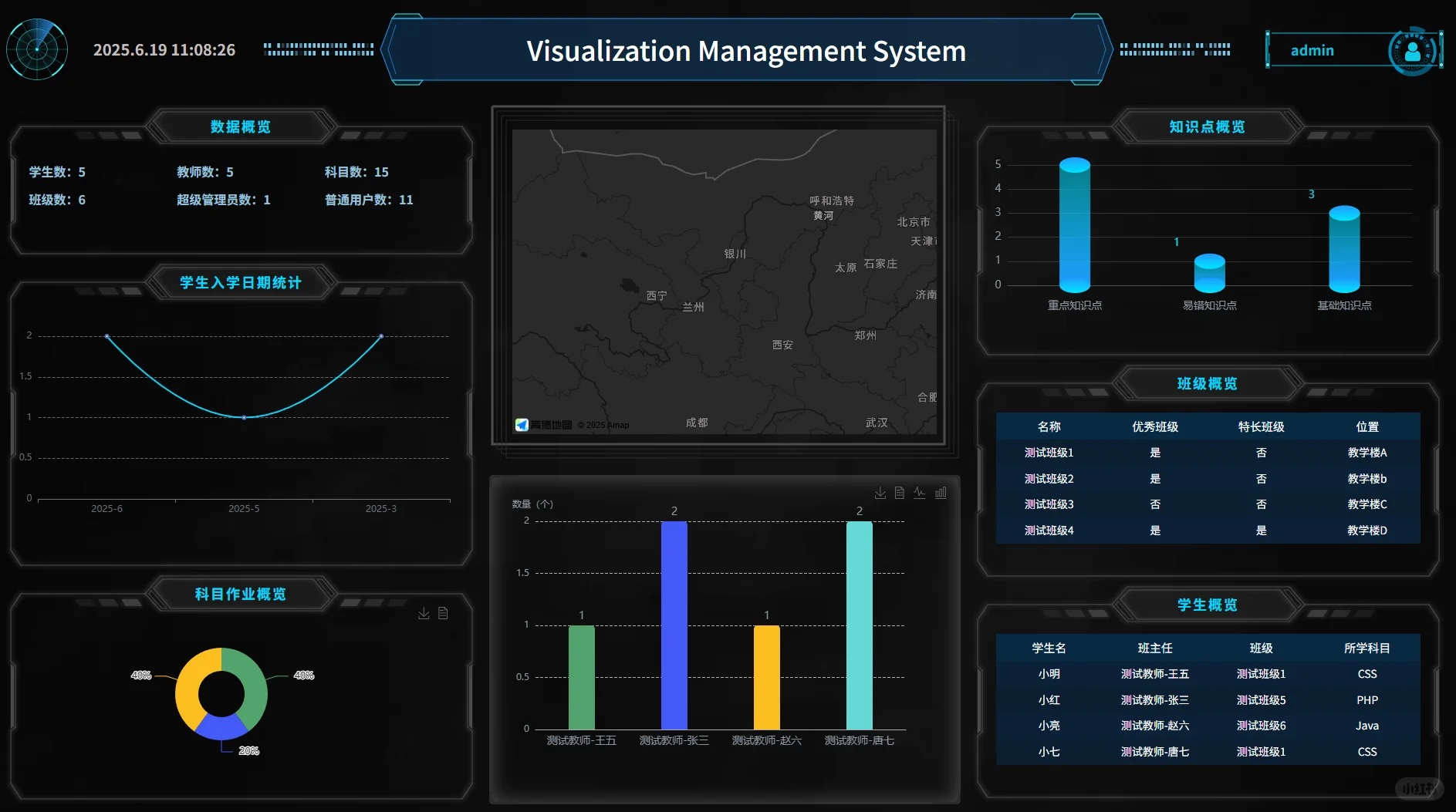
Task: Select the 知识点概览 panel title
Action: pyautogui.click(x=1207, y=126)
